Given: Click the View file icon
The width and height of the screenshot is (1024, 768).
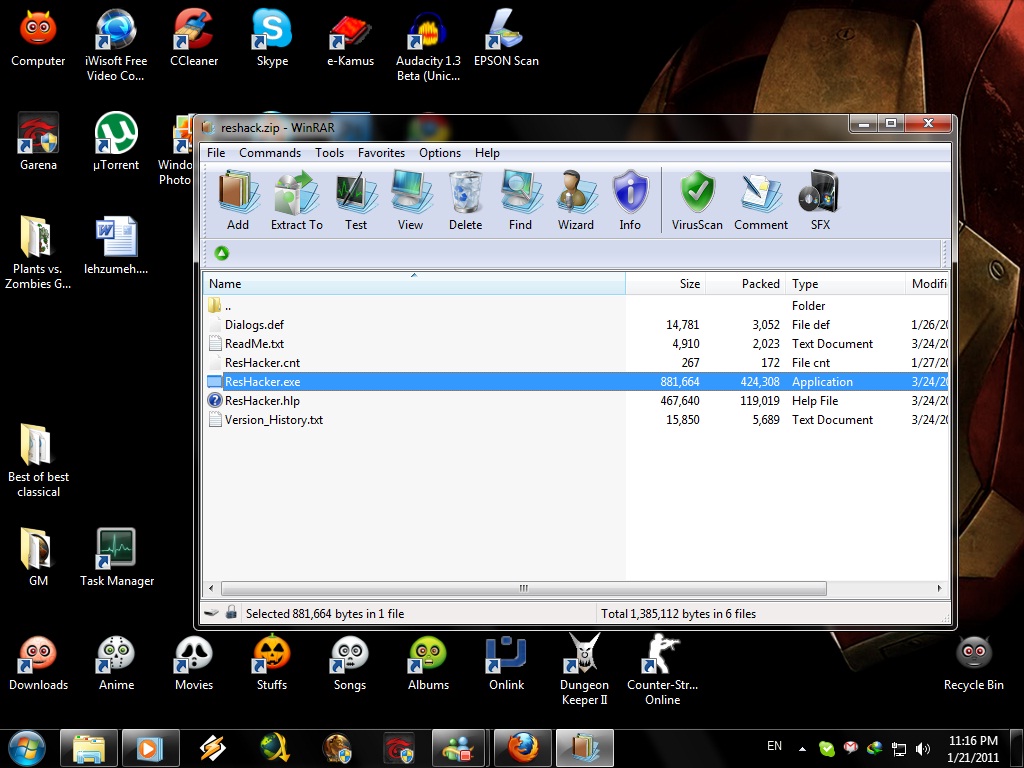Looking at the screenshot, I should pos(411,201).
